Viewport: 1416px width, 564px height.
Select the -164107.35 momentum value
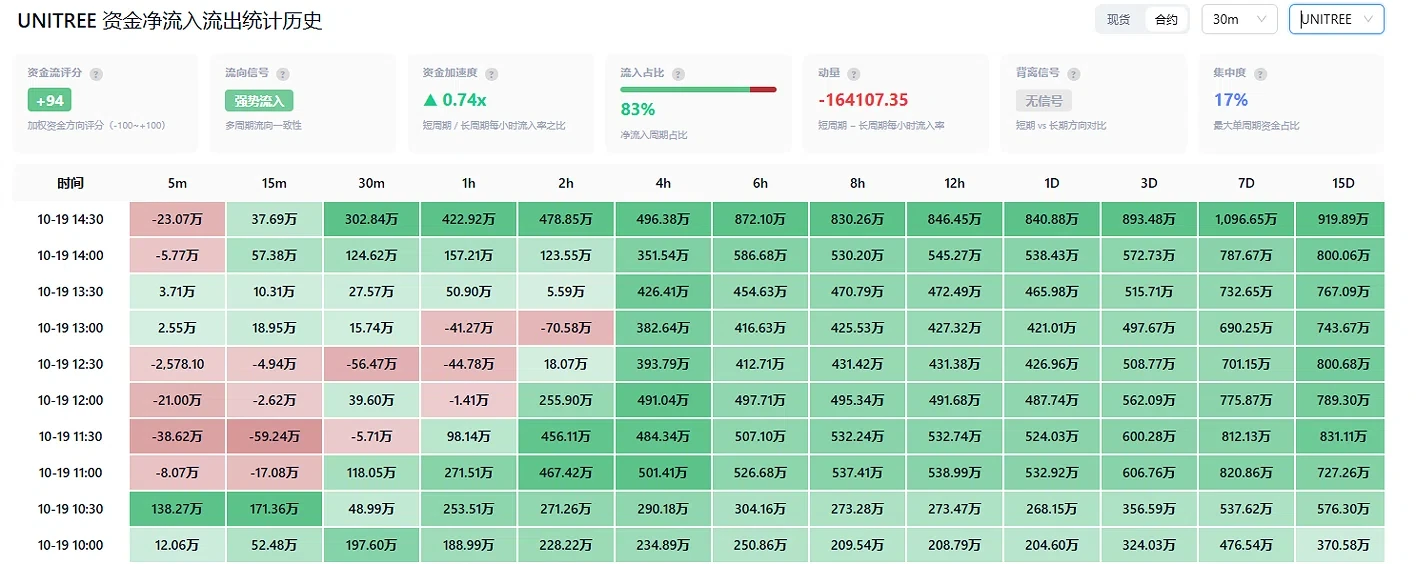[x=863, y=100]
